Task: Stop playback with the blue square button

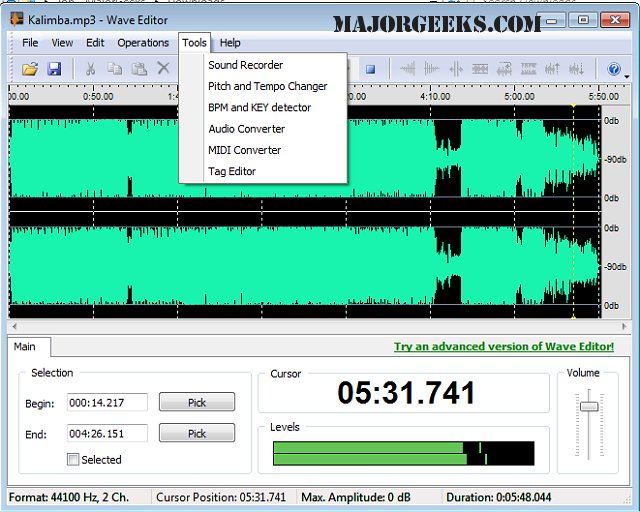Action: coord(370,69)
